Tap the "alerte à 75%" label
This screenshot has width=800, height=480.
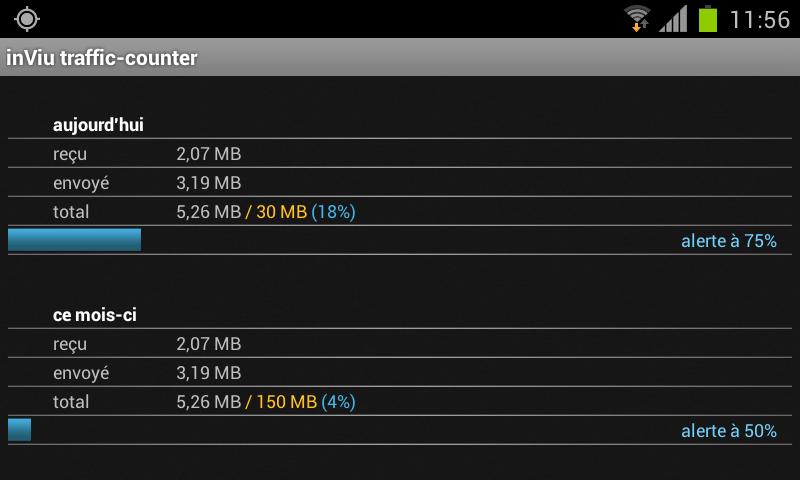728,241
